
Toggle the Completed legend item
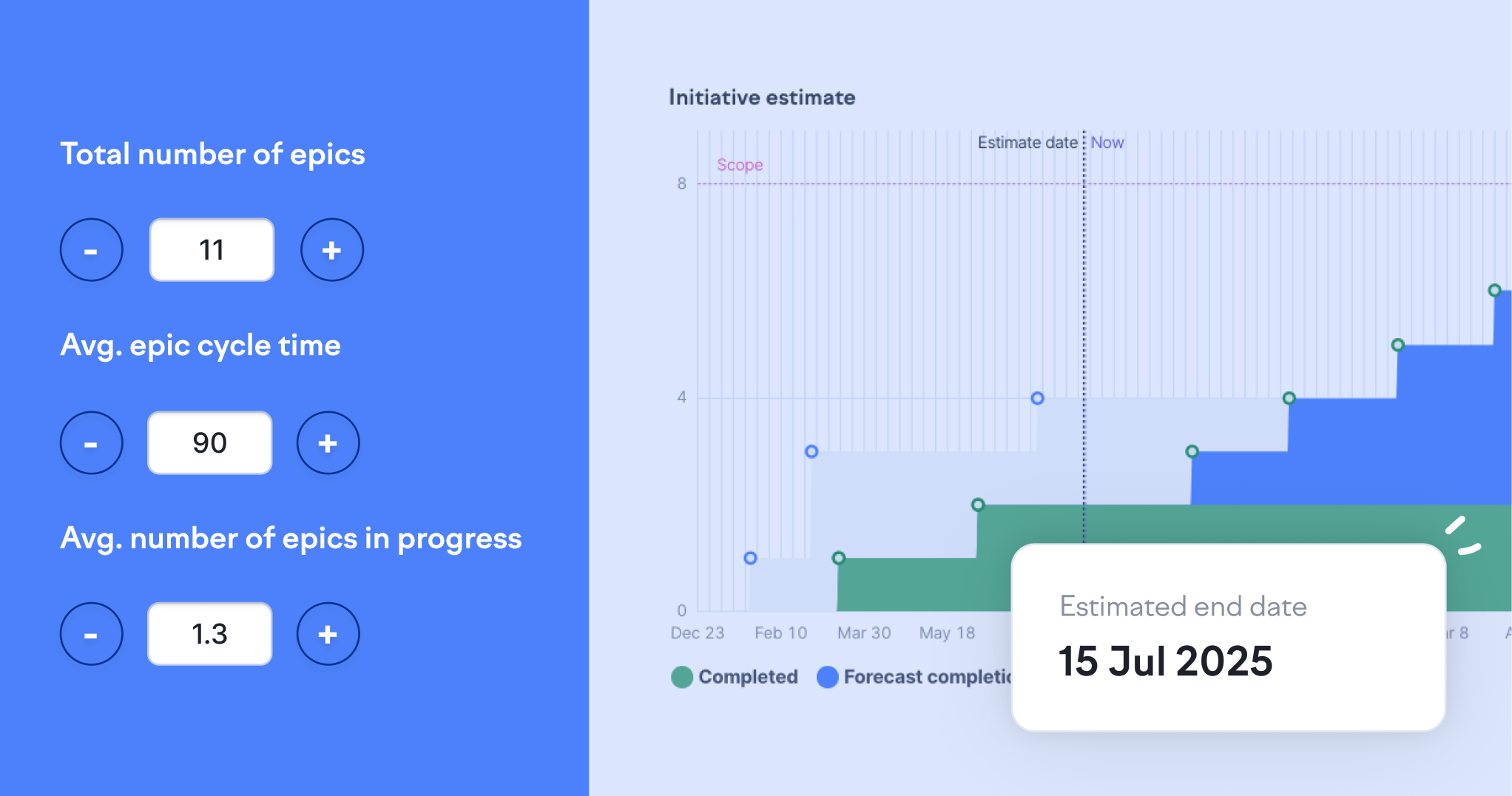(x=735, y=677)
